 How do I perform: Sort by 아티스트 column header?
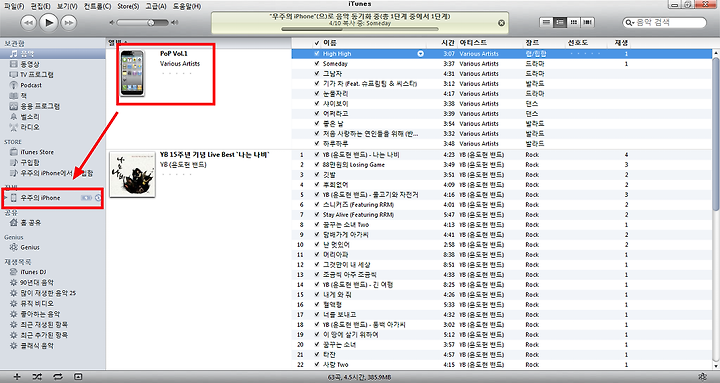[490, 43]
